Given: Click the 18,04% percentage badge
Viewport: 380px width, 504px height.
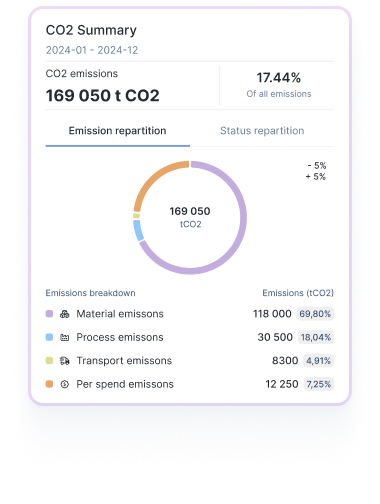Looking at the screenshot, I should click(316, 337).
